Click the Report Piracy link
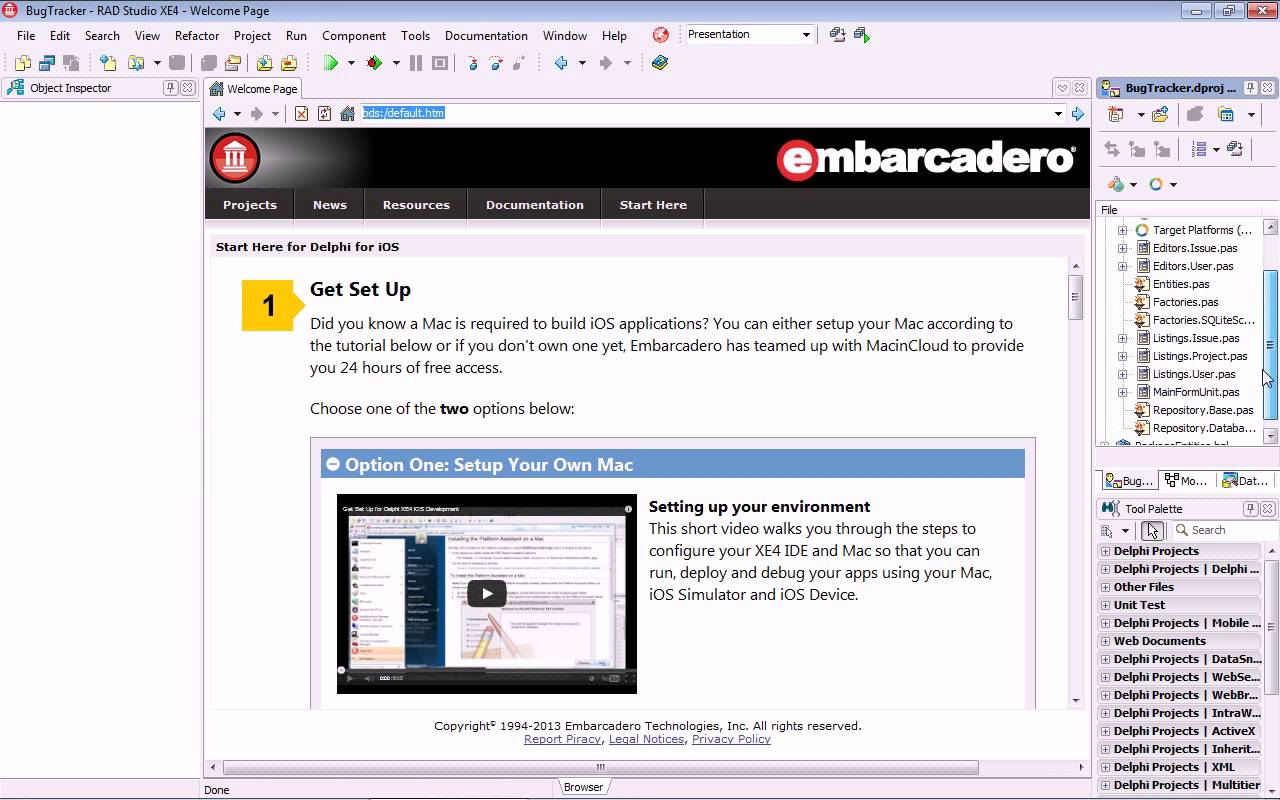This screenshot has height=800, width=1280. coord(562,739)
